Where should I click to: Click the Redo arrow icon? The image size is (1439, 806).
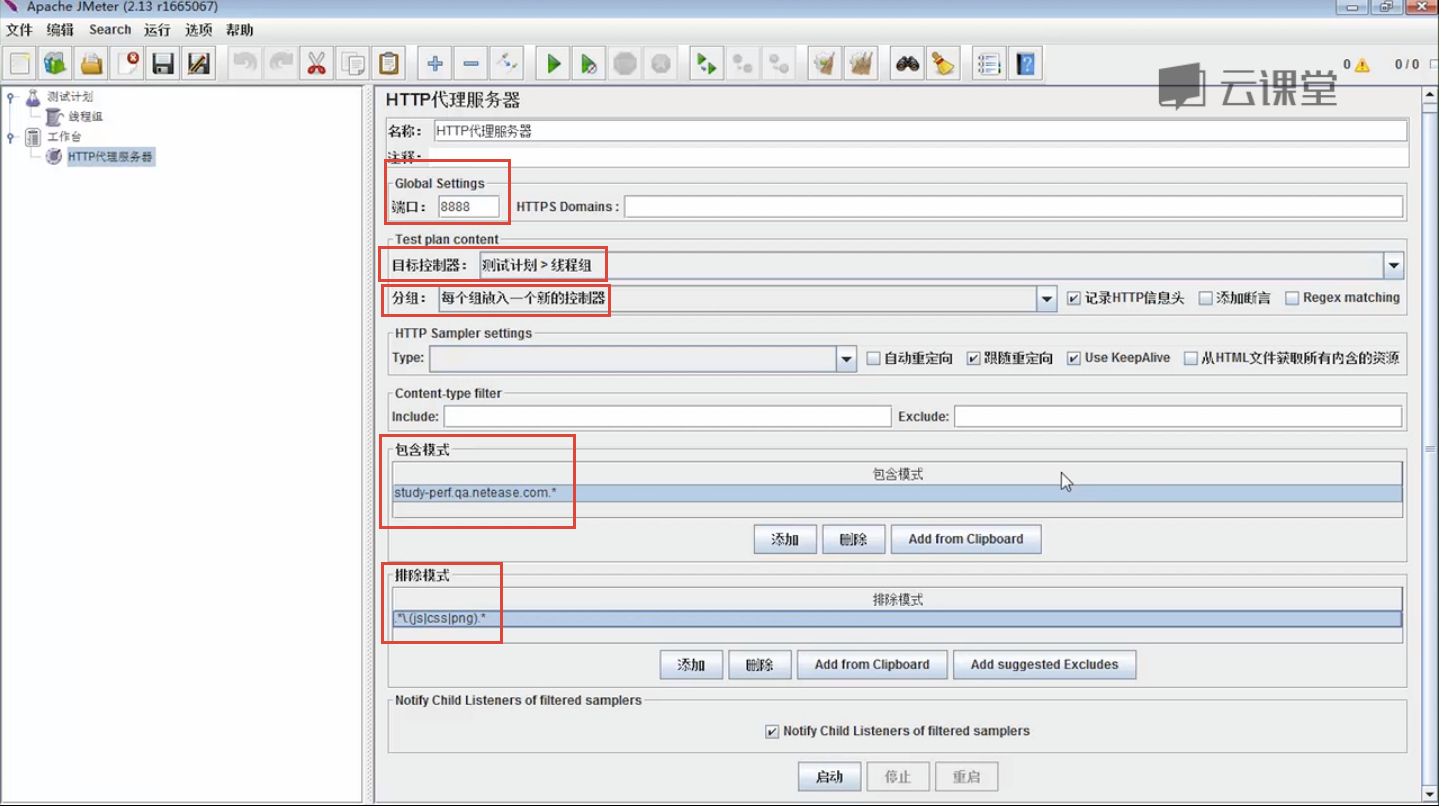click(x=281, y=64)
